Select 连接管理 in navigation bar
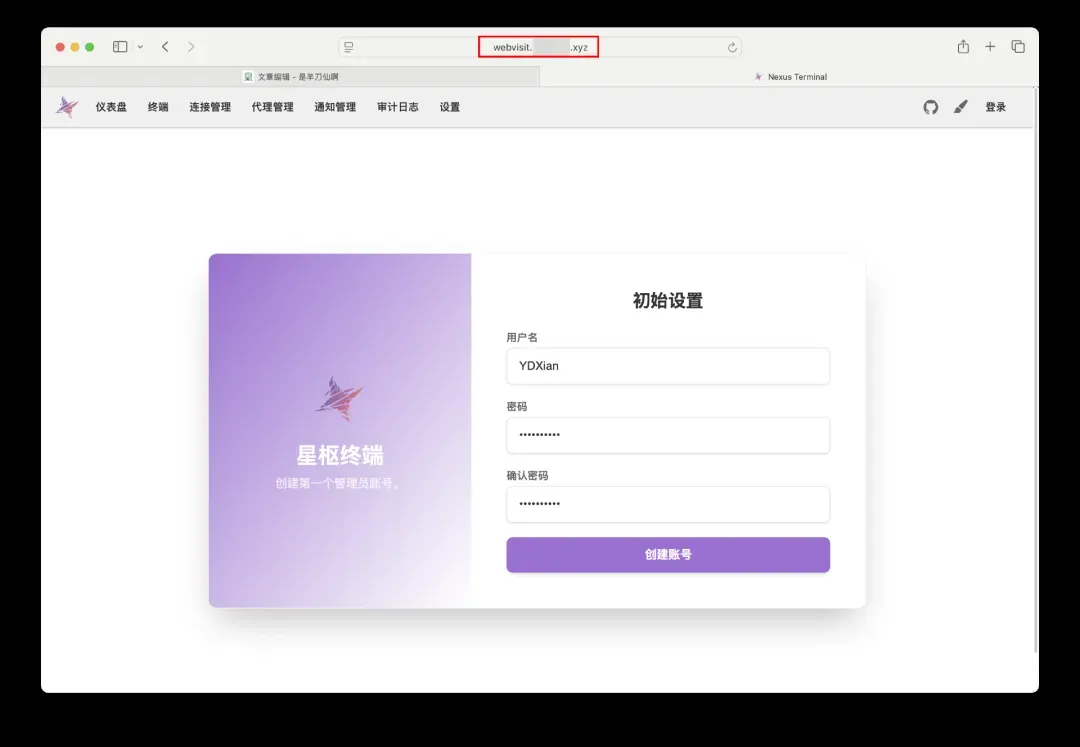The width and height of the screenshot is (1080, 747). (x=210, y=107)
